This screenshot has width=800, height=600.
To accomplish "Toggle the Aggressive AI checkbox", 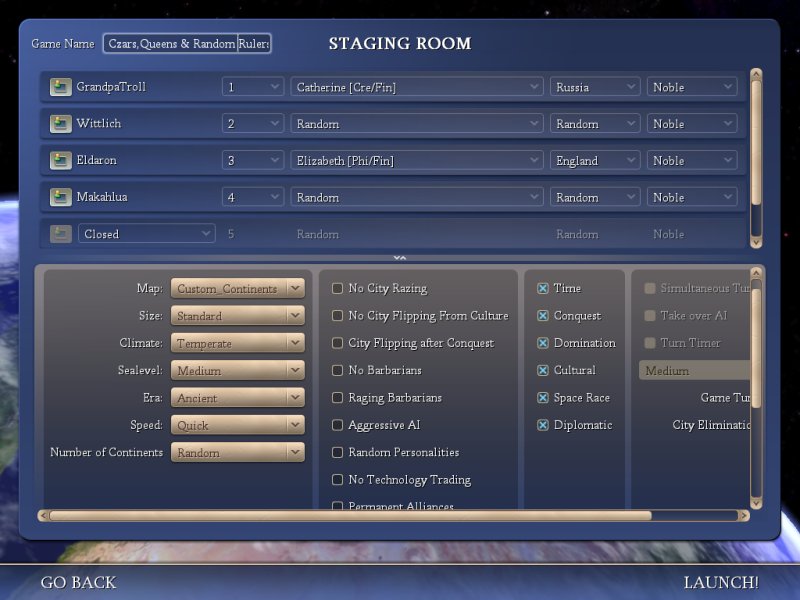I will coord(337,425).
